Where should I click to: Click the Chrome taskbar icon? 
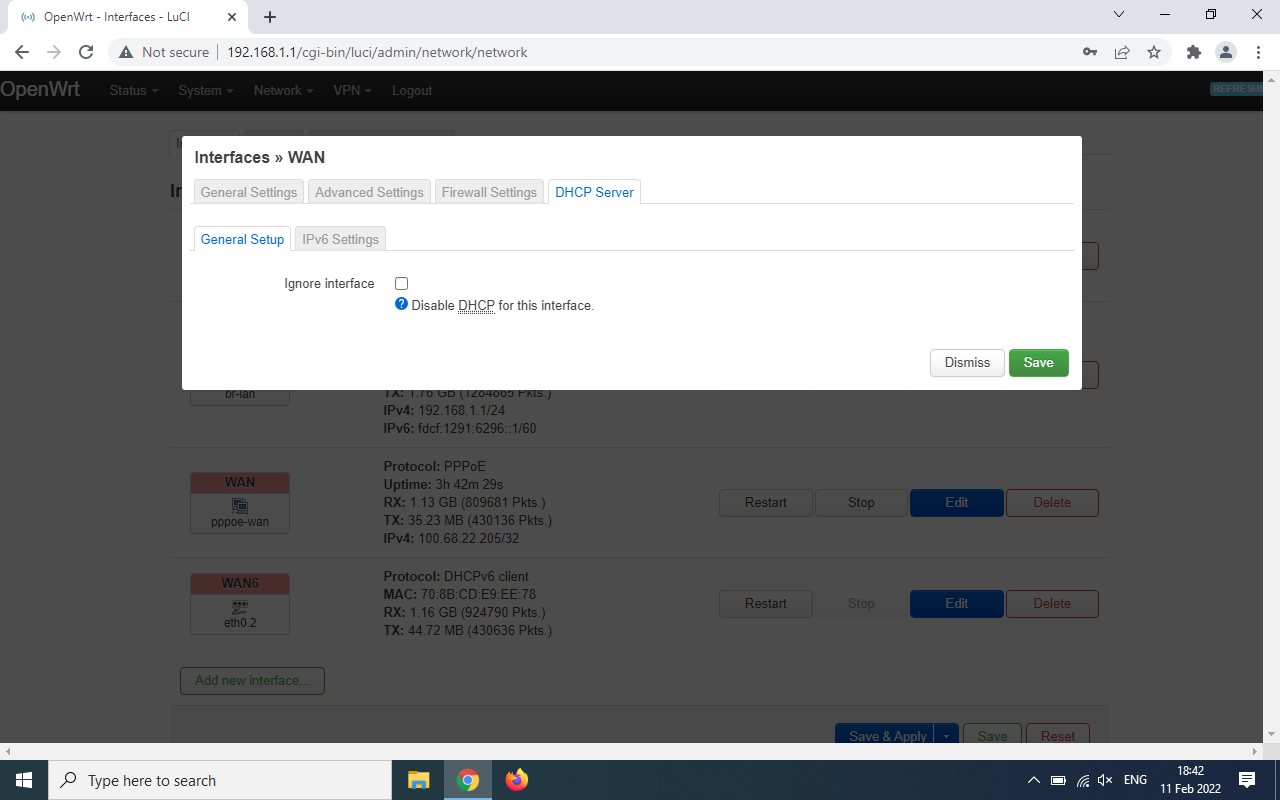point(467,780)
